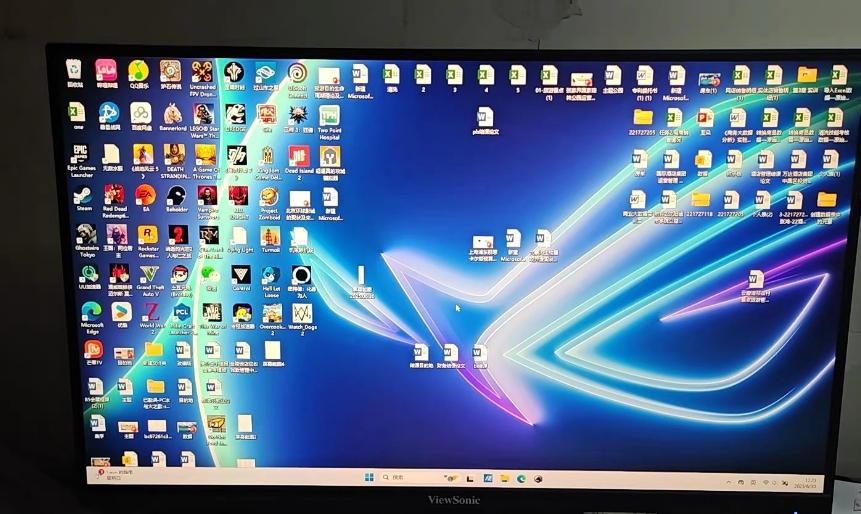This screenshot has width=861, height=514.
Task: Open the 芒果TV shortcut
Action: [93, 351]
